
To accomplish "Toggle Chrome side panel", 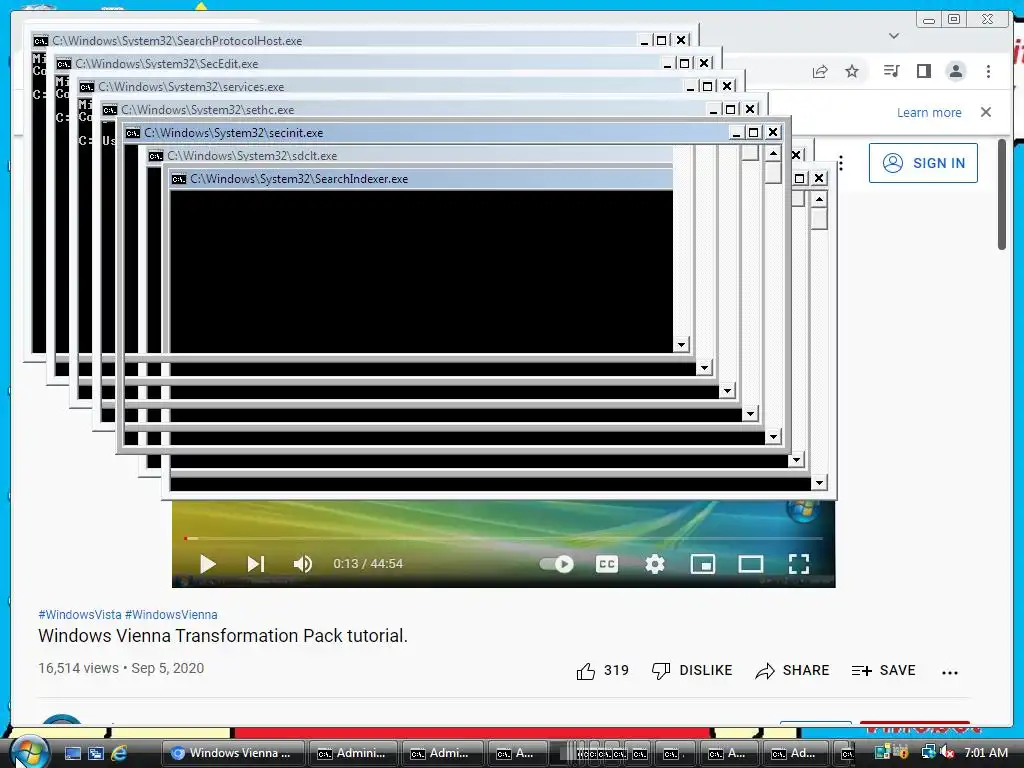I will (x=923, y=71).
